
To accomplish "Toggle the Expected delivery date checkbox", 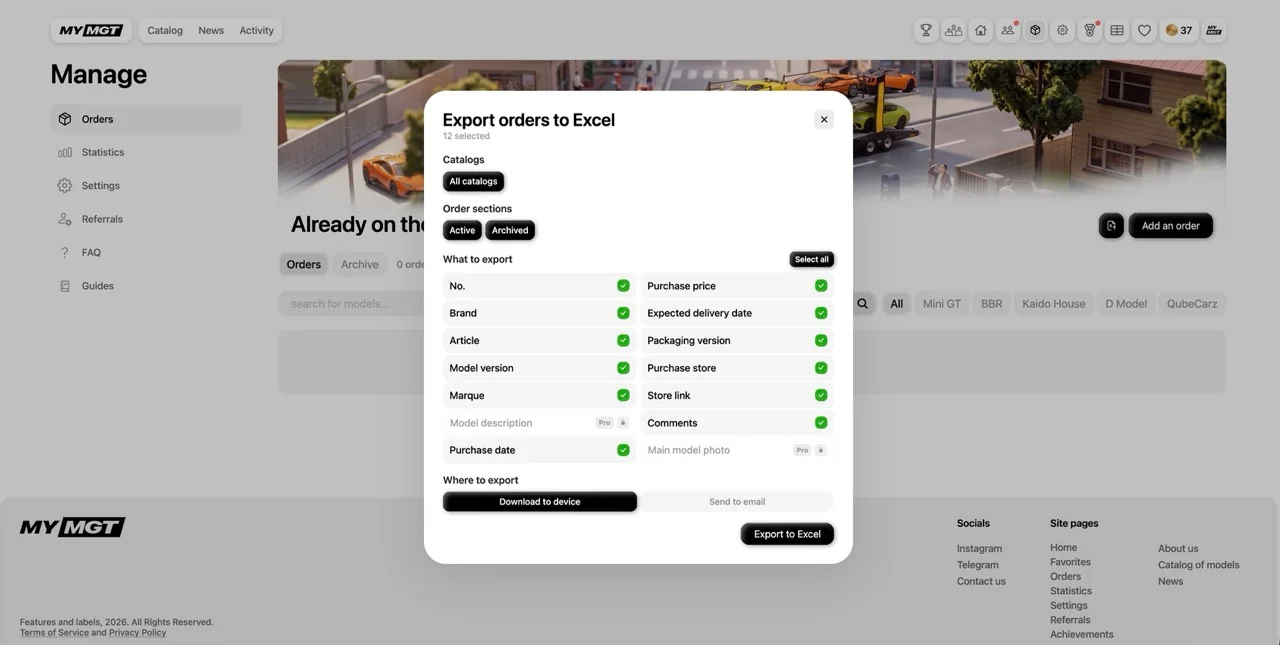I will [821, 313].
